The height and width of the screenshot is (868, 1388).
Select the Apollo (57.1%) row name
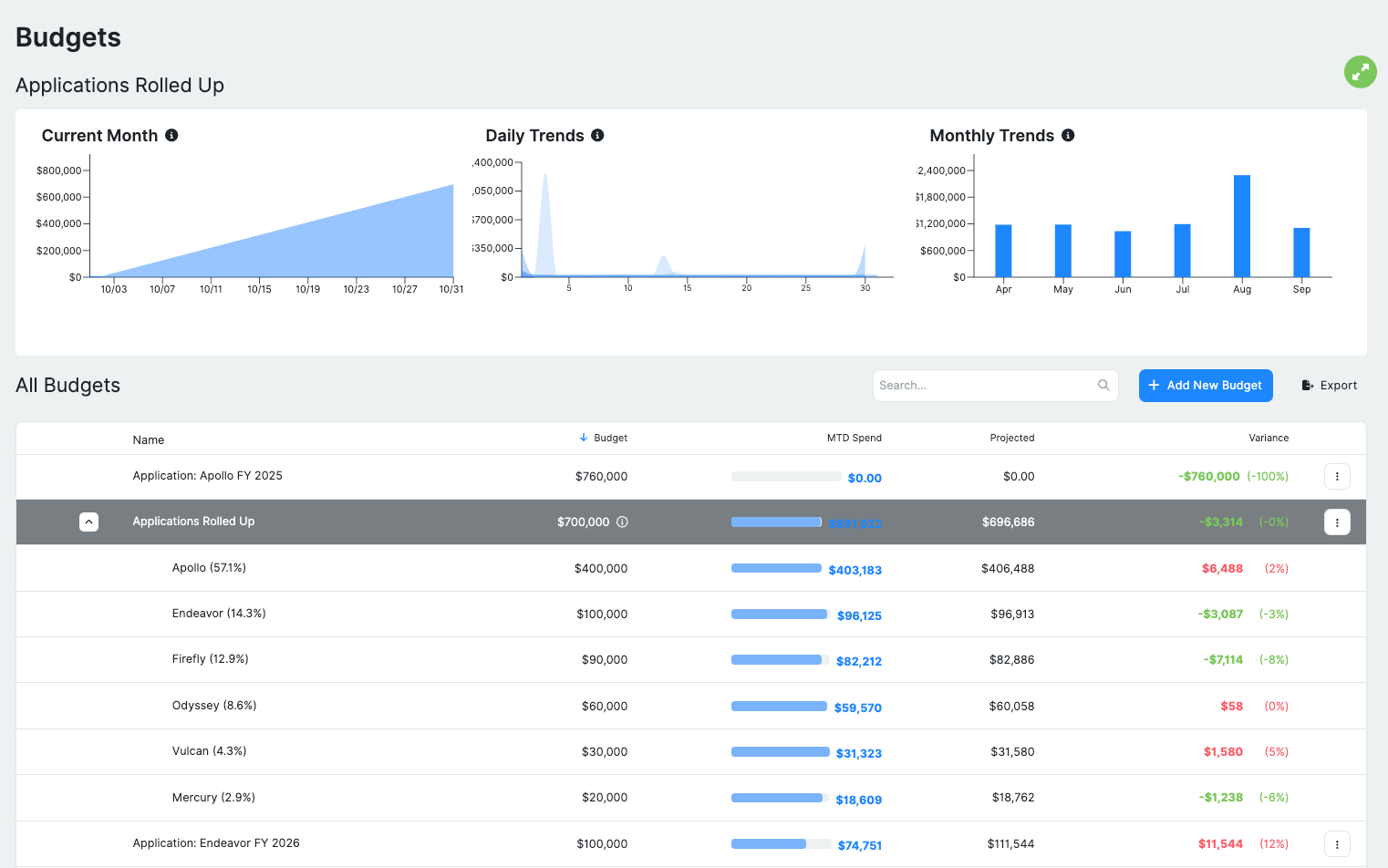(x=209, y=568)
